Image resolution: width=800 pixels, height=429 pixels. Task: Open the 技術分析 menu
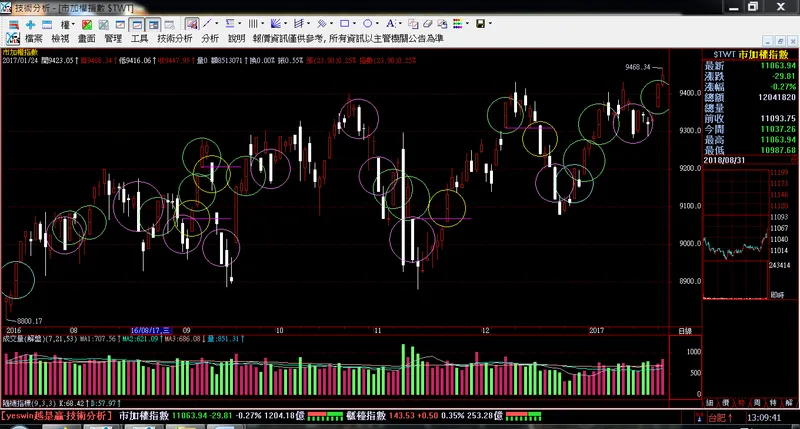pos(175,38)
